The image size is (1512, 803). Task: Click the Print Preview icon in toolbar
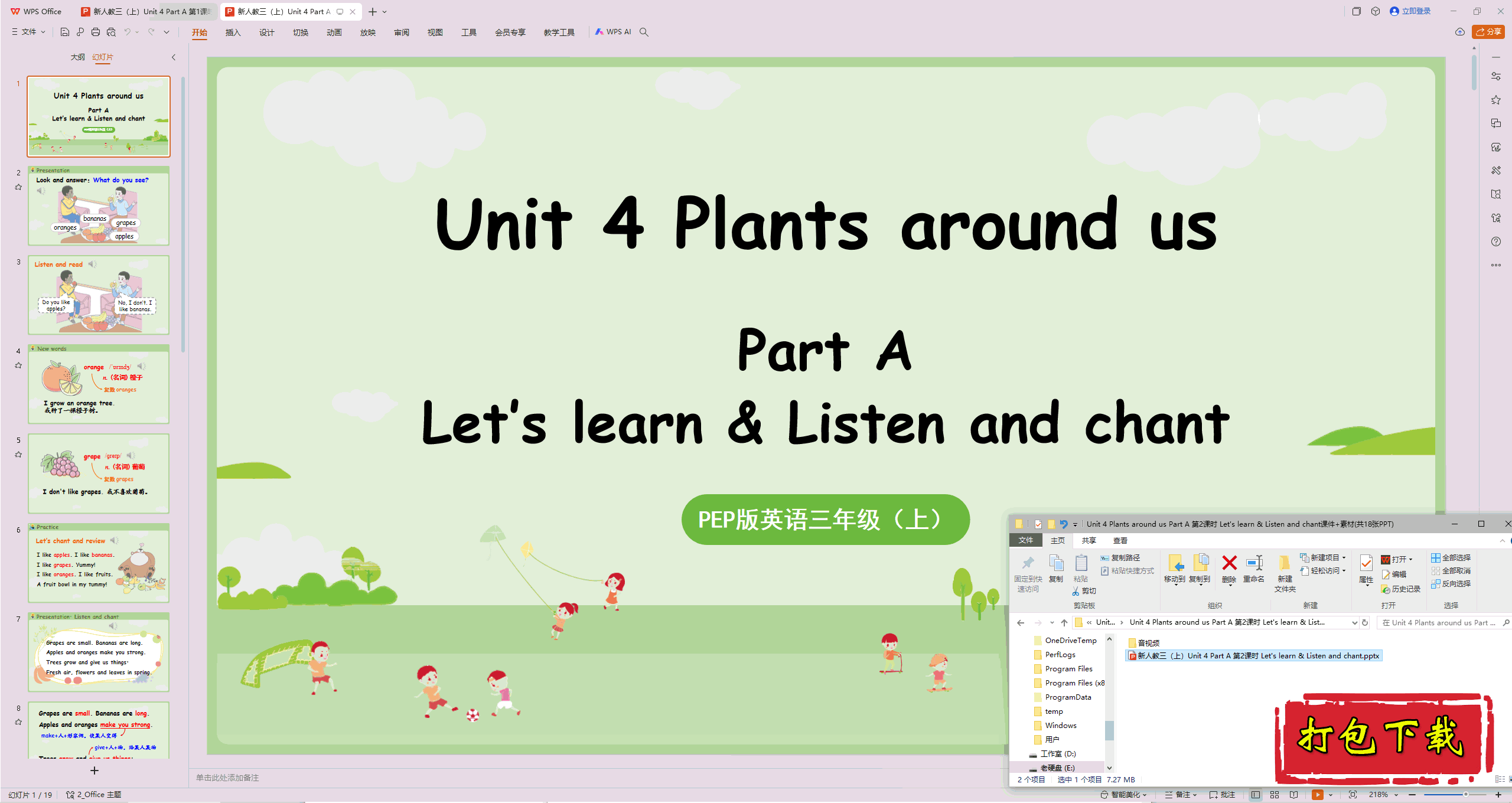click(111, 32)
